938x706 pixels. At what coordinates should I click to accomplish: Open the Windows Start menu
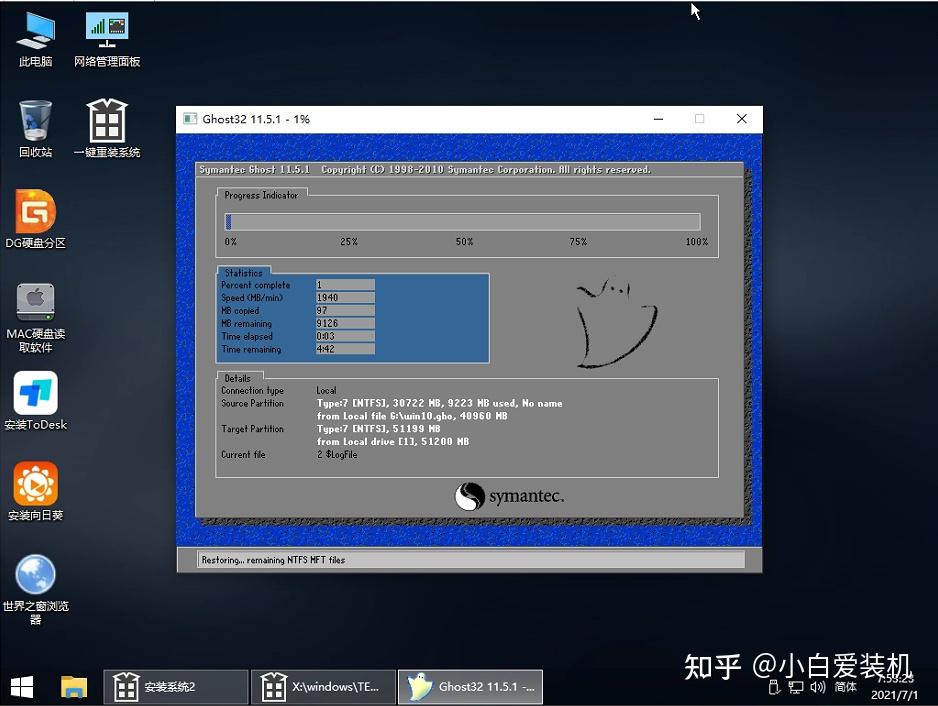tap(21, 688)
